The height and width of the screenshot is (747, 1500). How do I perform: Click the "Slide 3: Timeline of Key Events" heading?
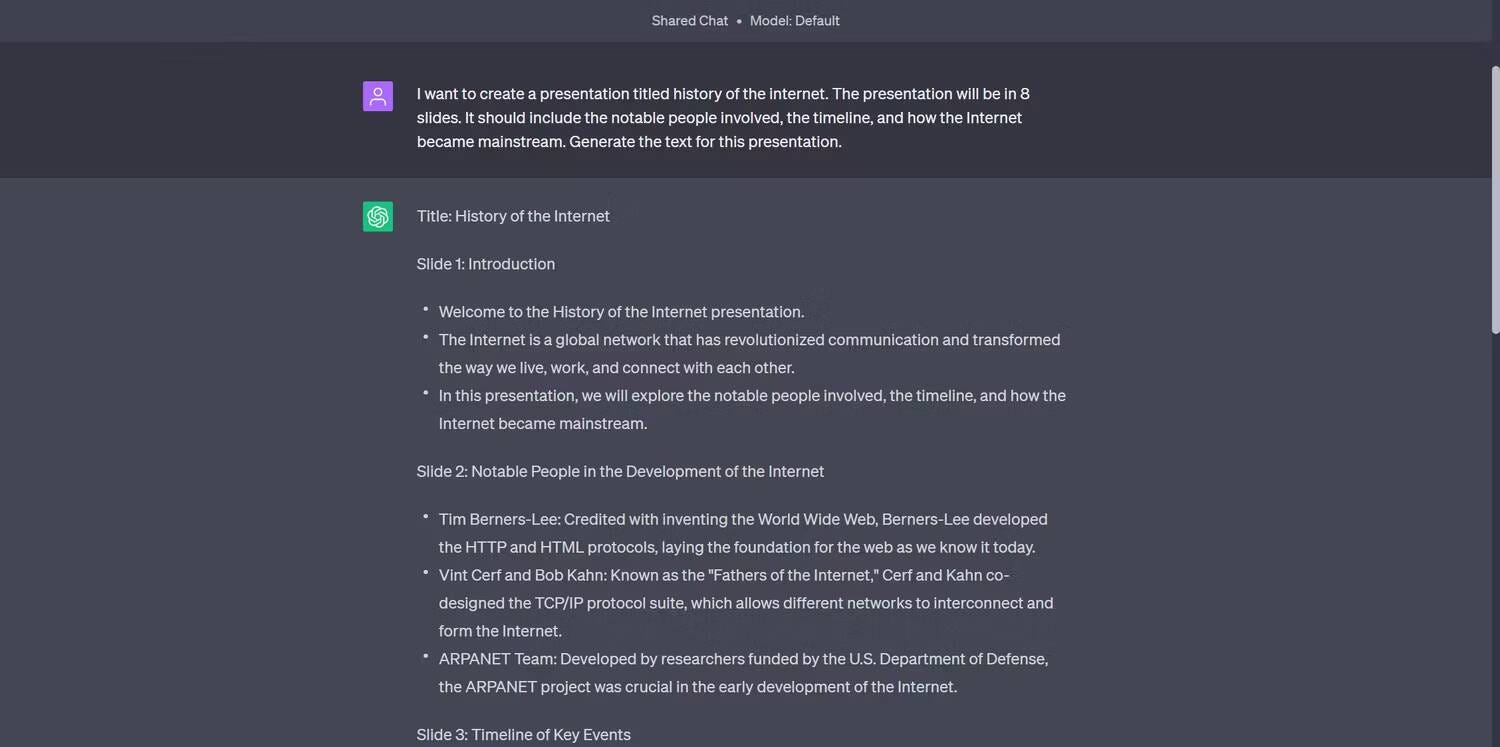pyautogui.click(x=523, y=735)
